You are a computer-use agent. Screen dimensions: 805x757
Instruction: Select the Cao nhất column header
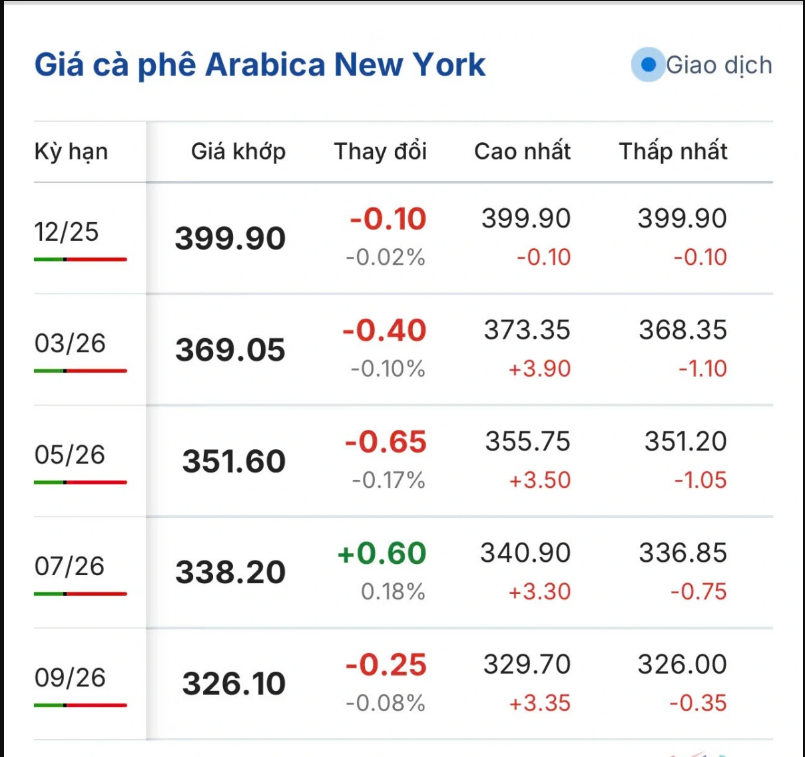[522, 152]
